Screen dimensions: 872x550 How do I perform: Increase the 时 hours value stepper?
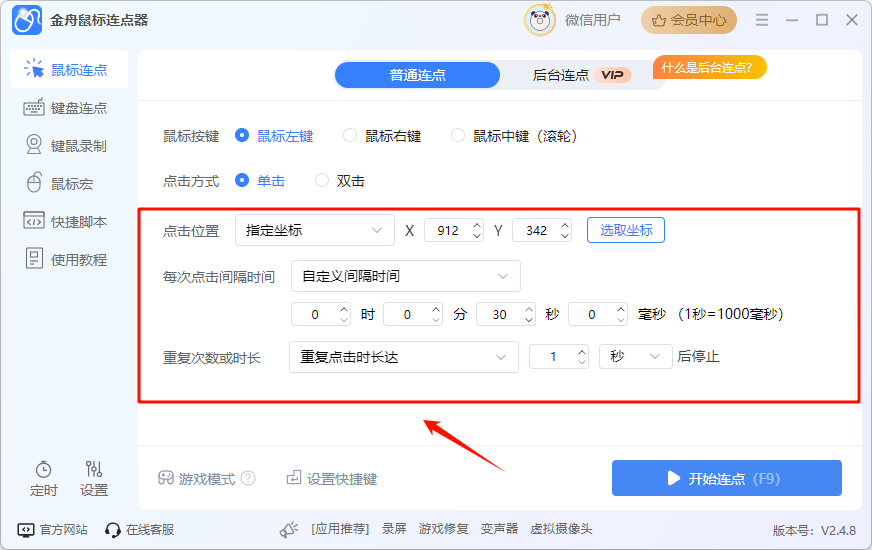pos(344,309)
